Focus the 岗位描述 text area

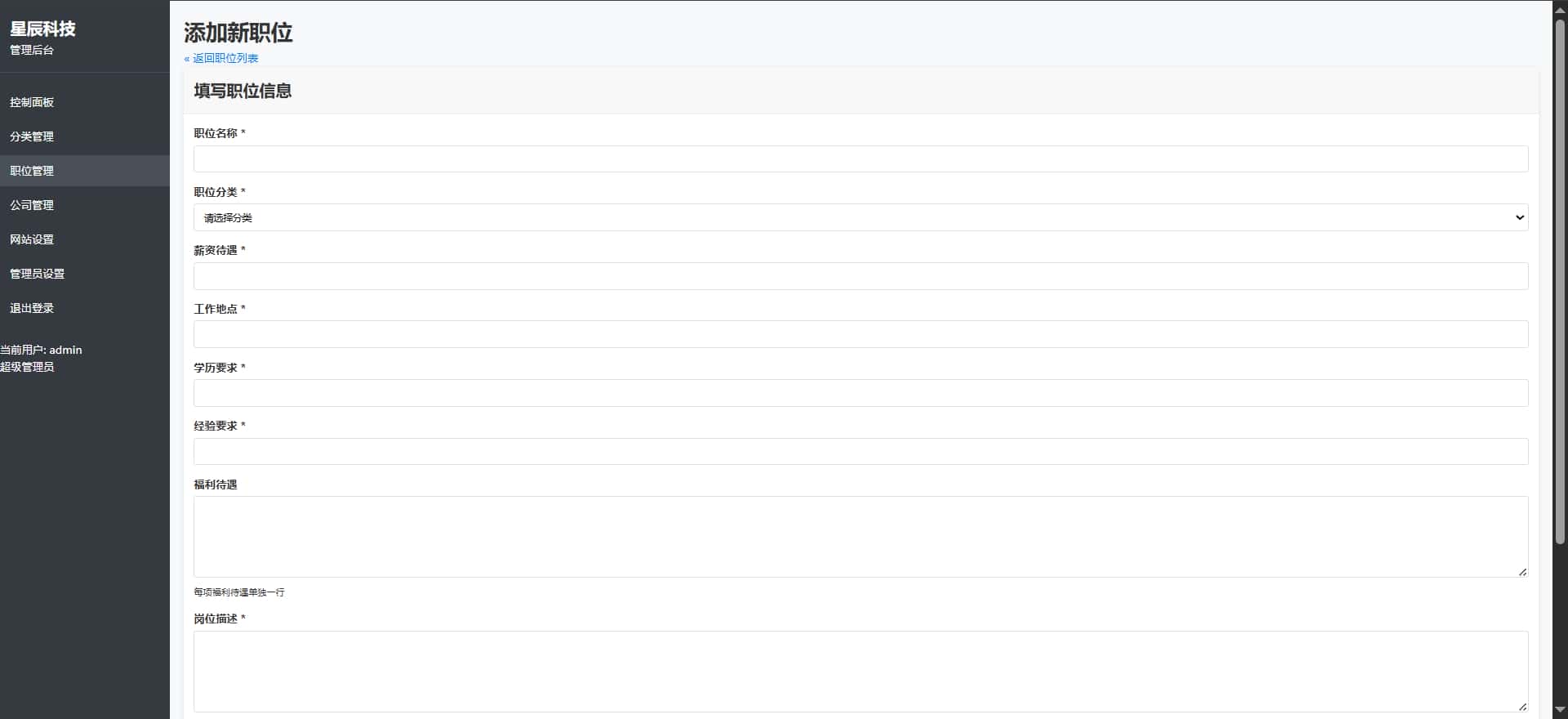coord(860,671)
